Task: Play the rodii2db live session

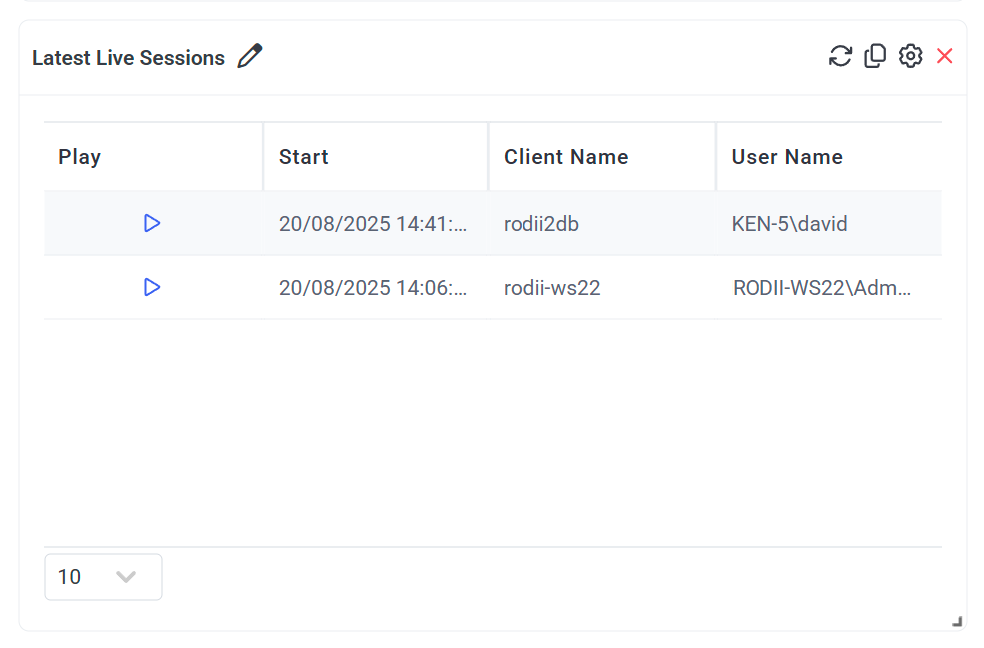Action: pyautogui.click(x=152, y=223)
